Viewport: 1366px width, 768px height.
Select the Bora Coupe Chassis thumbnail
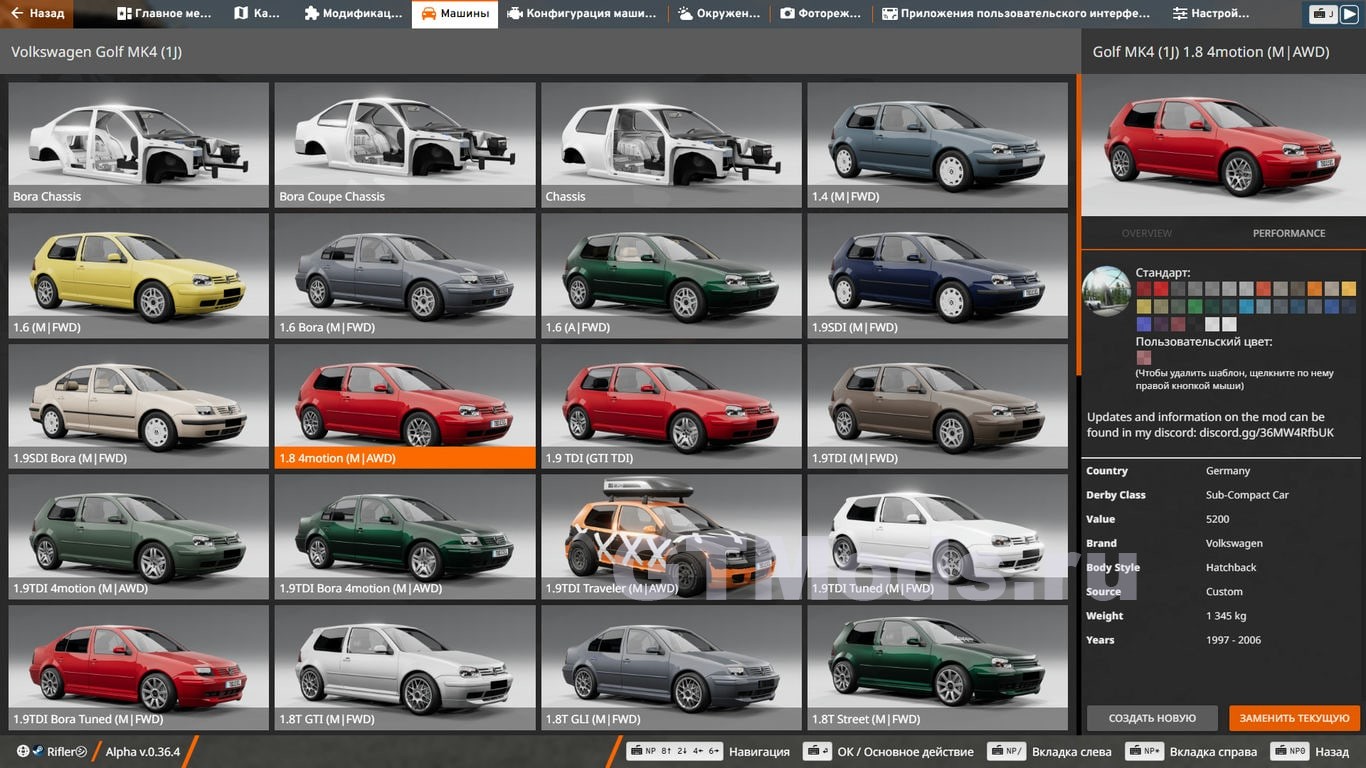coord(405,145)
